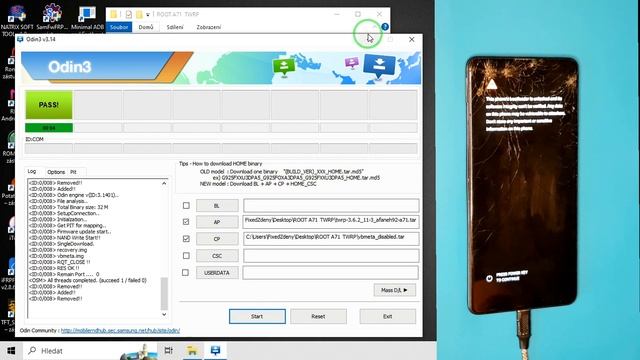Open the Soubor tab in Explorer window
Image resolution: width=640 pixels, height=360 pixels.
(x=119, y=27)
